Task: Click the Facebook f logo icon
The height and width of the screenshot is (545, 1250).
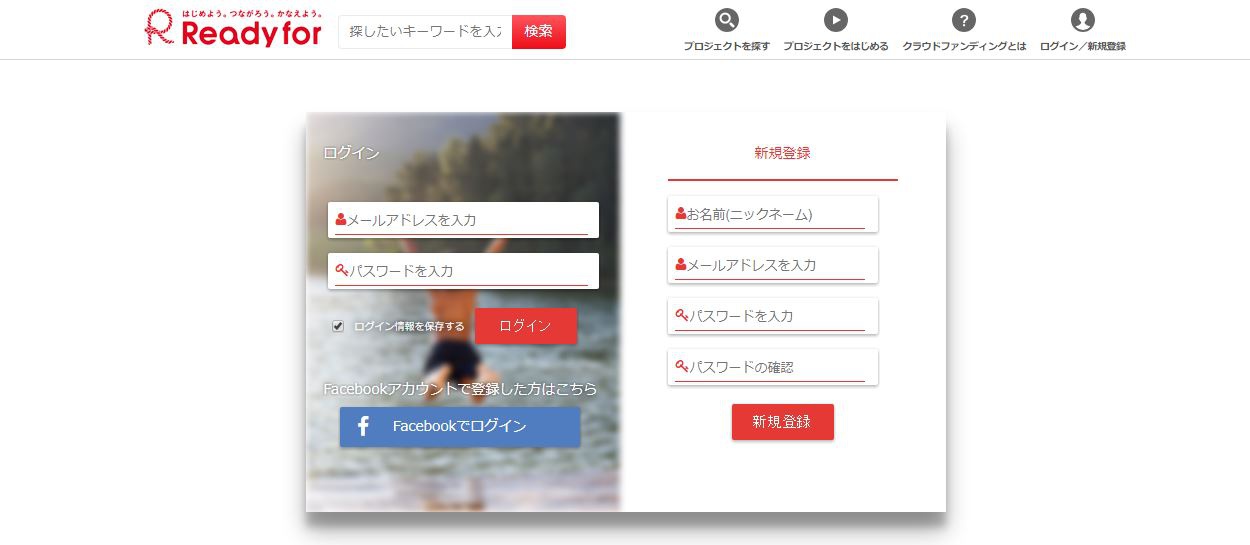Action: click(363, 427)
